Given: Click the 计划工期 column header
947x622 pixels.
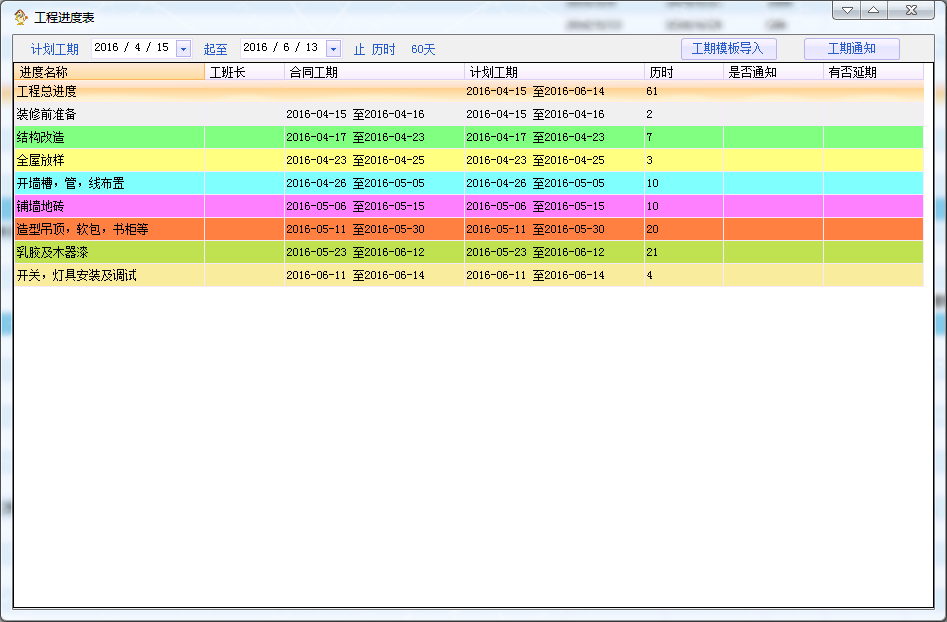Looking at the screenshot, I should click(x=554, y=72).
